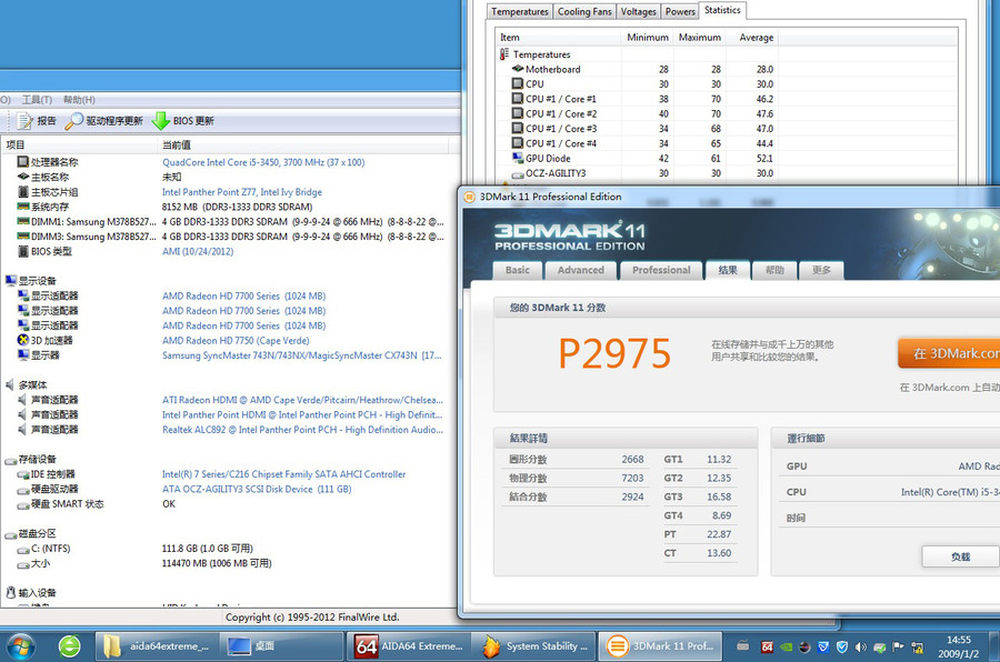Open the ATA OCZ-AGILITY3 SCSI Disk Device link
This screenshot has width=1000, height=662.
256,489
